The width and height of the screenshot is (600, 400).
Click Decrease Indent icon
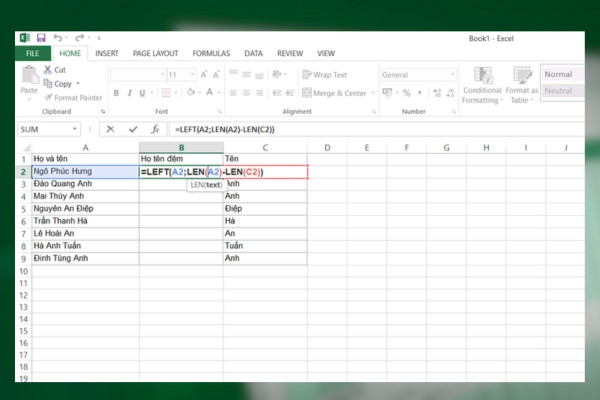click(277, 93)
